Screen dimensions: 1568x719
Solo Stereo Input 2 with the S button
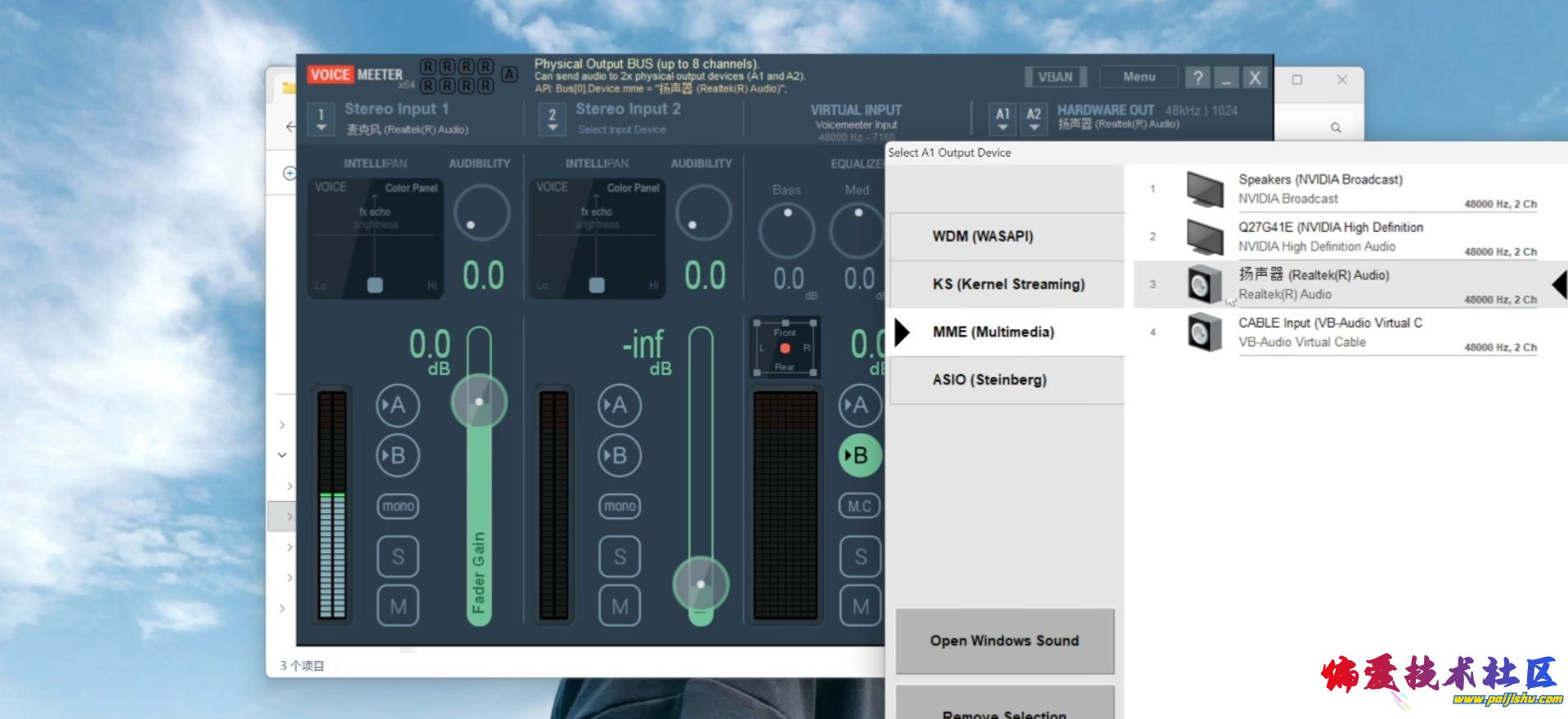click(620, 556)
